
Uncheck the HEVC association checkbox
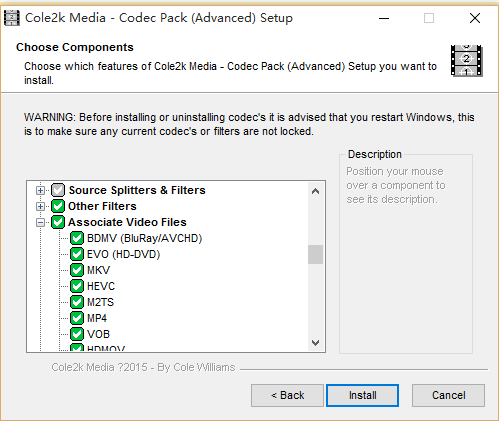[x=77, y=286]
